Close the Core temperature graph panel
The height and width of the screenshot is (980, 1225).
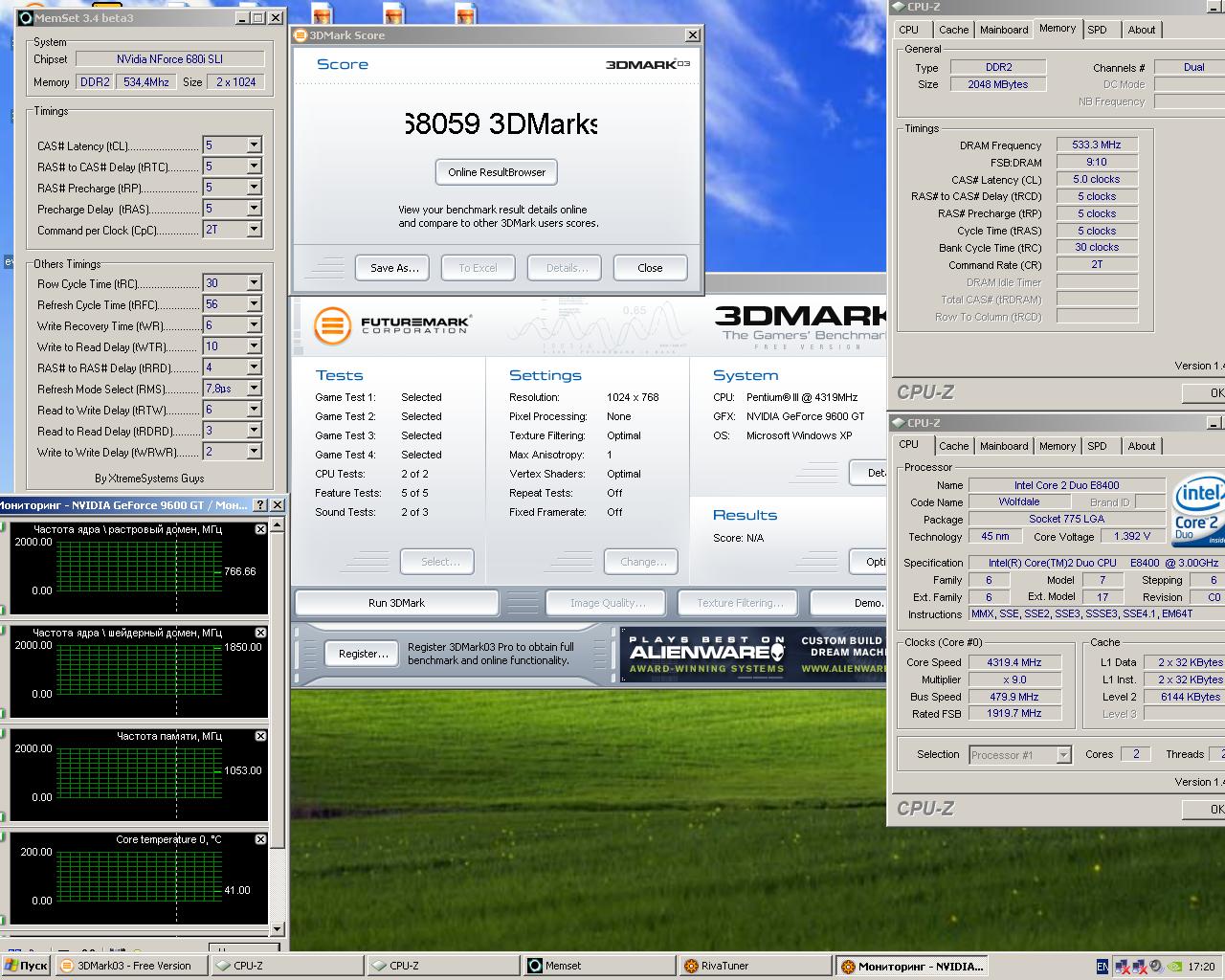pyautogui.click(x=261, y=839)
